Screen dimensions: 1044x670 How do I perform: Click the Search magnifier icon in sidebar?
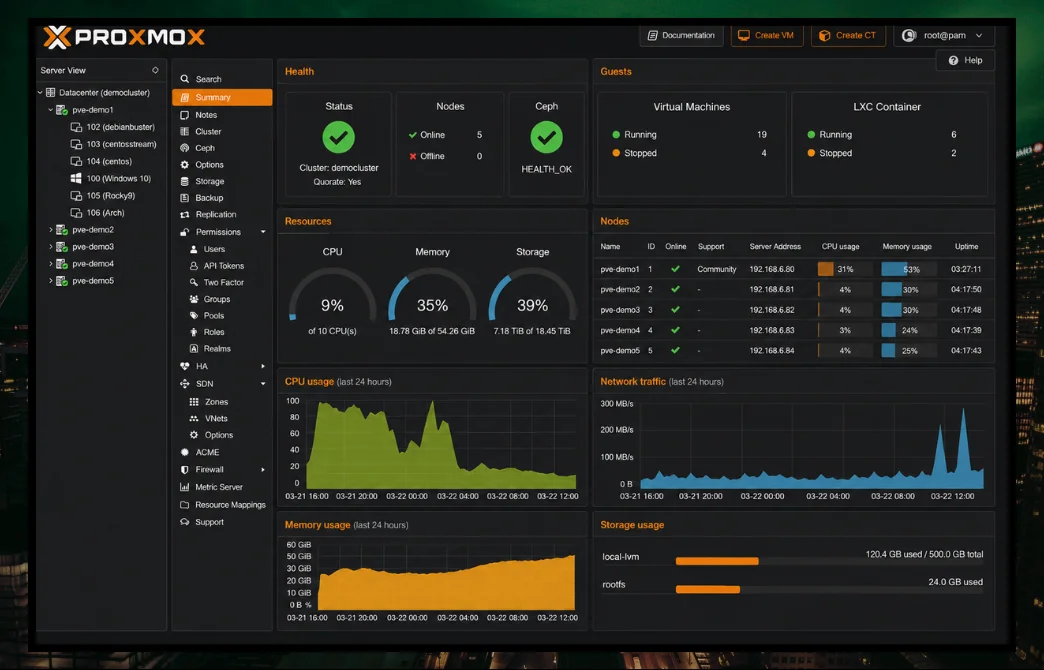[x=184, y=79]
